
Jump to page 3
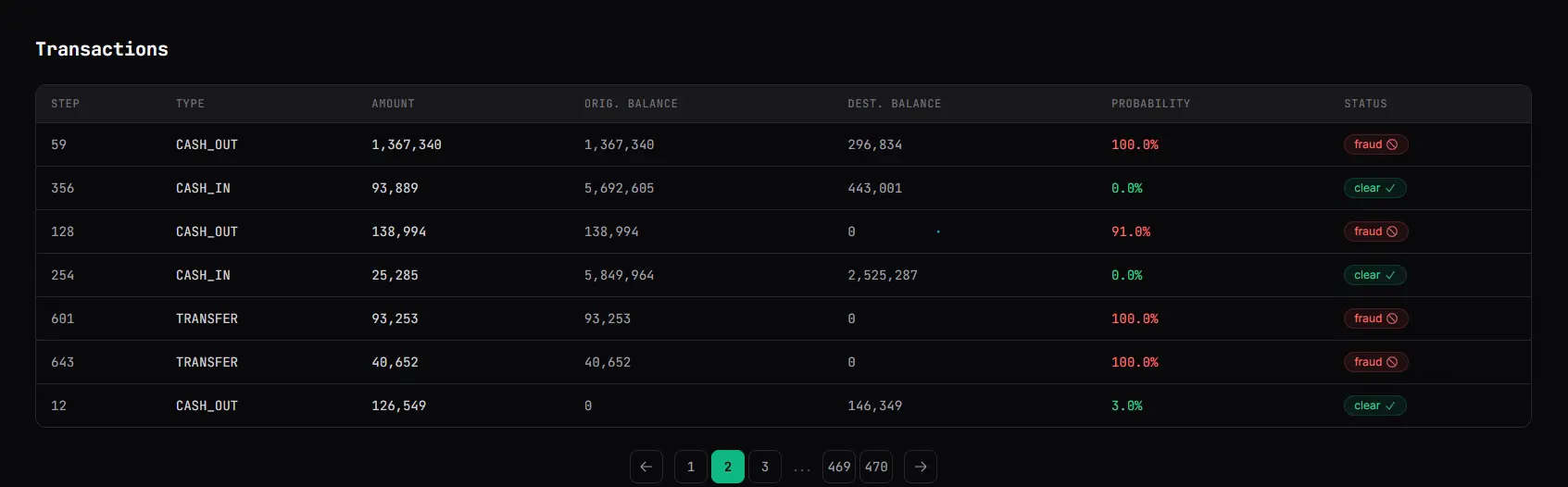point(765,467)
